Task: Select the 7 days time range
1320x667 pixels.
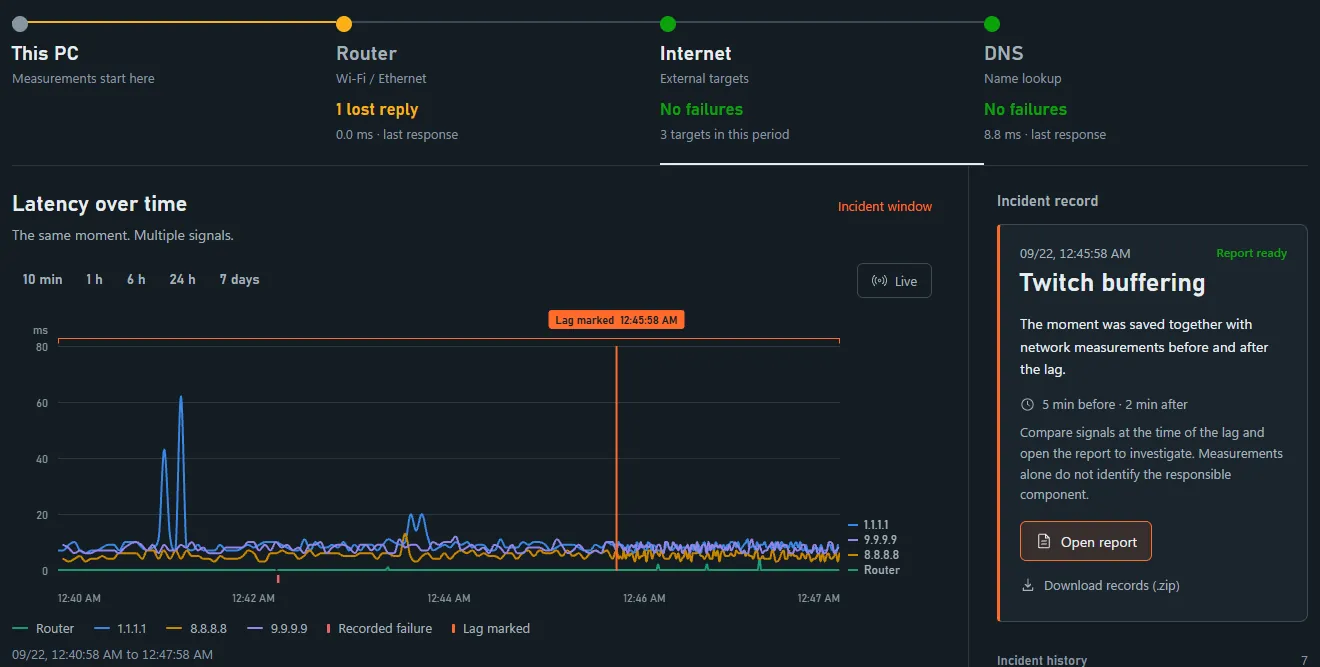Action: pos(239,280)
